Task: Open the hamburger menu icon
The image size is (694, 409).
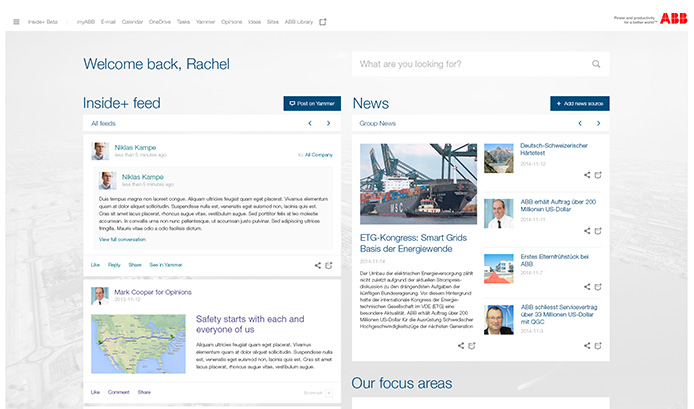Action: click(x=16, y=22)
